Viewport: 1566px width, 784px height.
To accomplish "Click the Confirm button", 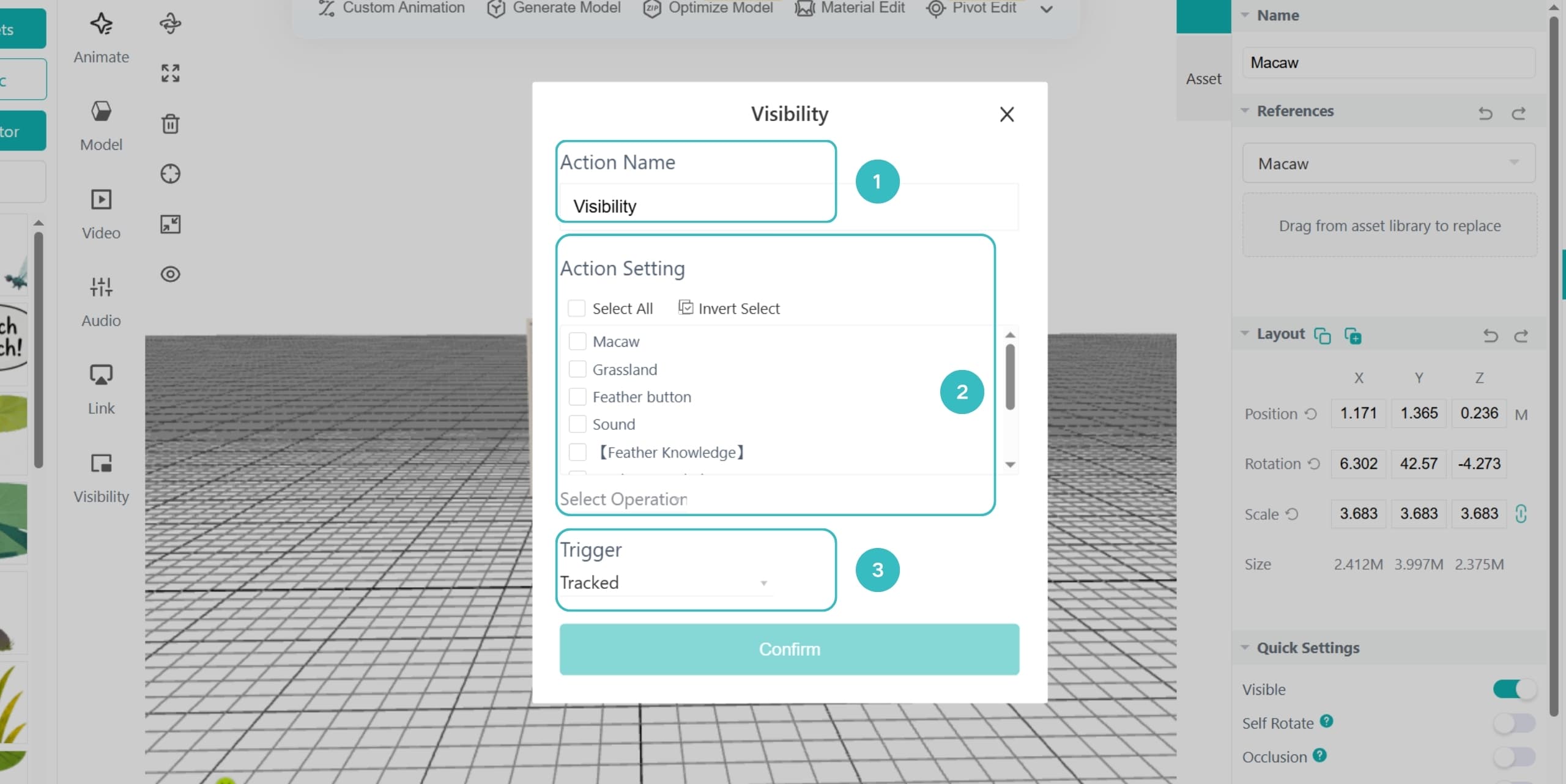I will (x=789, y=649).
